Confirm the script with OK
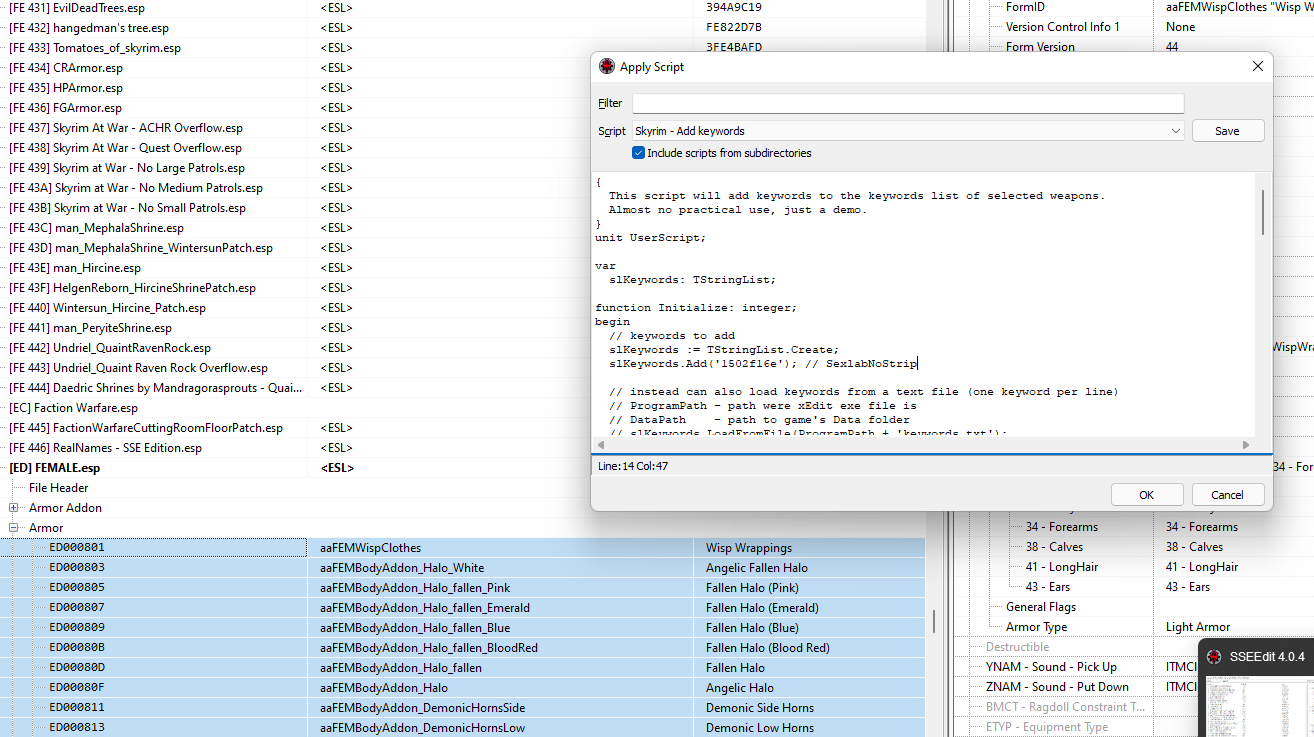Viewport: 1314px width, 737px height. [1147, 495]
